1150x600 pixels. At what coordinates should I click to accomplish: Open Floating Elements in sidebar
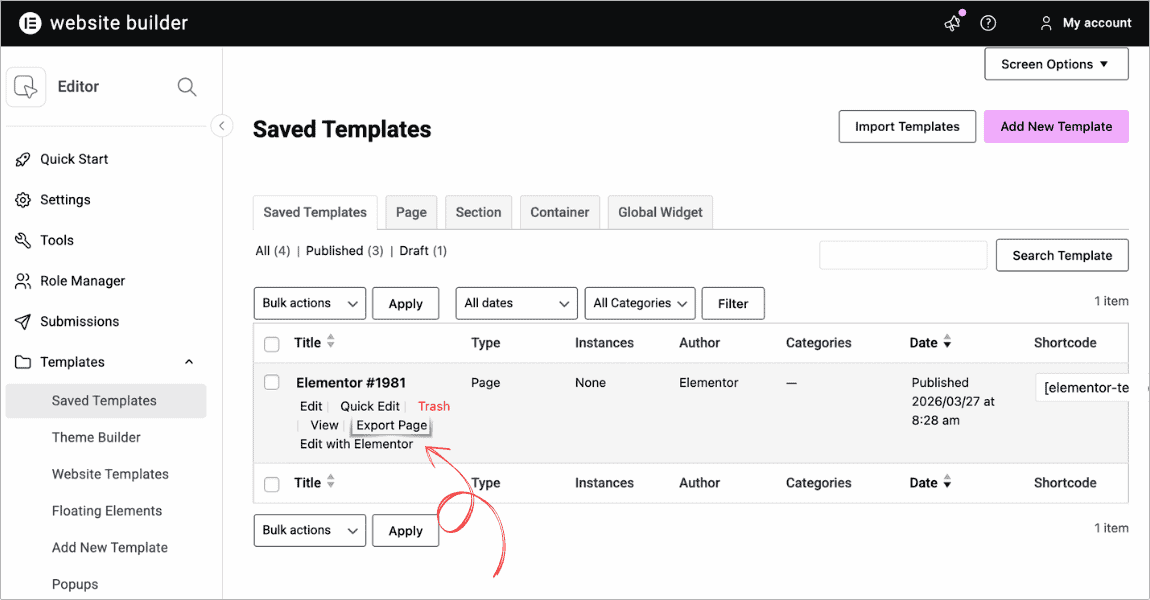click(107, 511)
